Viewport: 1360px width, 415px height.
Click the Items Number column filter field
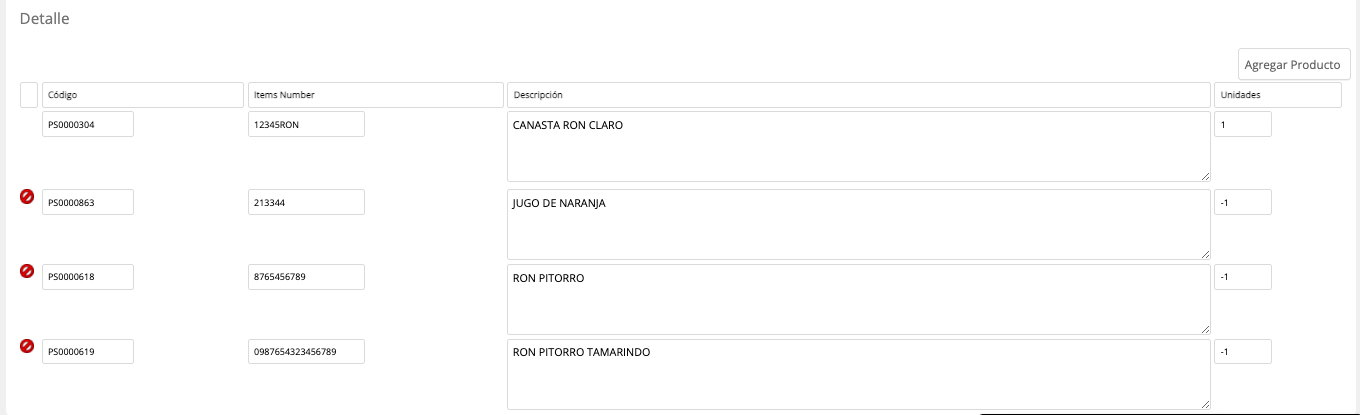(375, 95)
